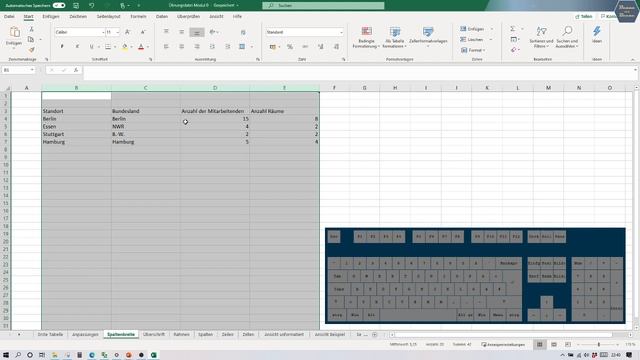
Task: Click the copy icon in Zwischenablage
Action: click(x=31, y=40)
